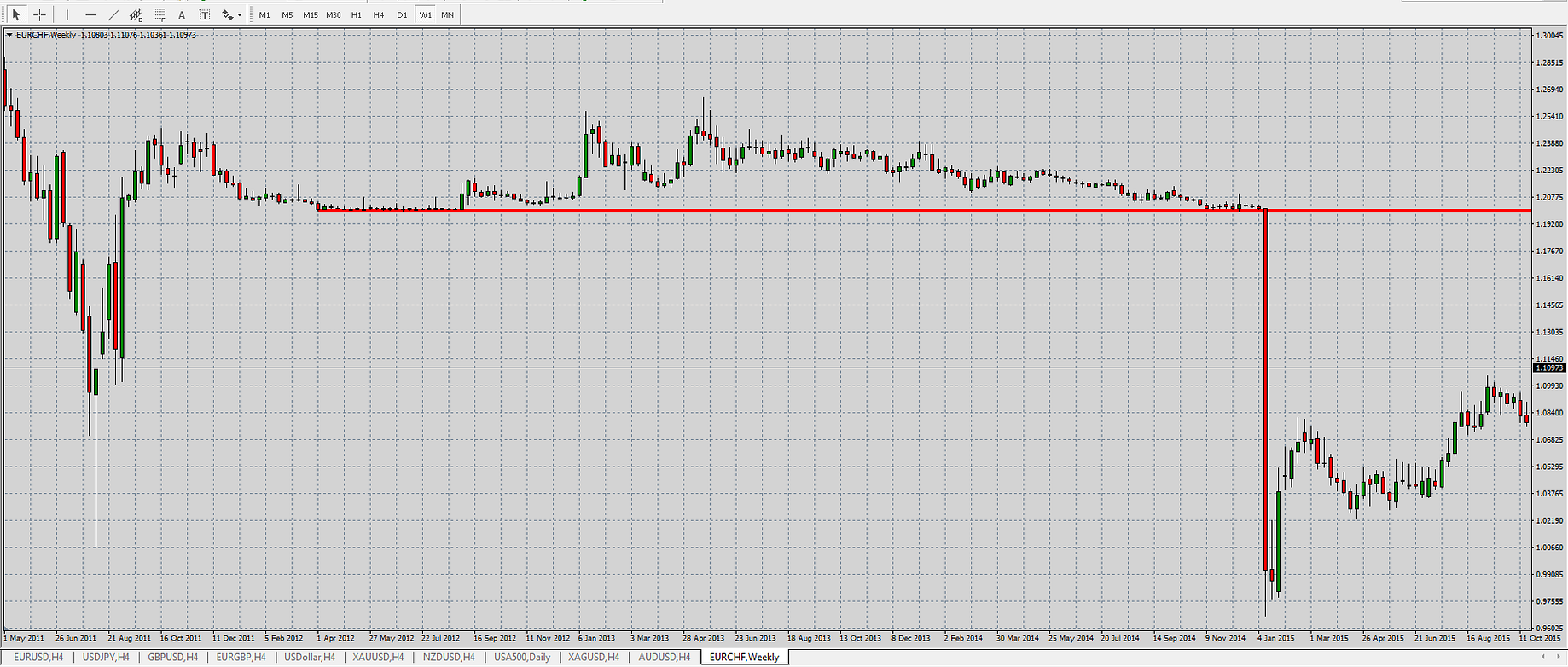
Task: Open the EURUSD,H4 chart tab
Action: 39,657
